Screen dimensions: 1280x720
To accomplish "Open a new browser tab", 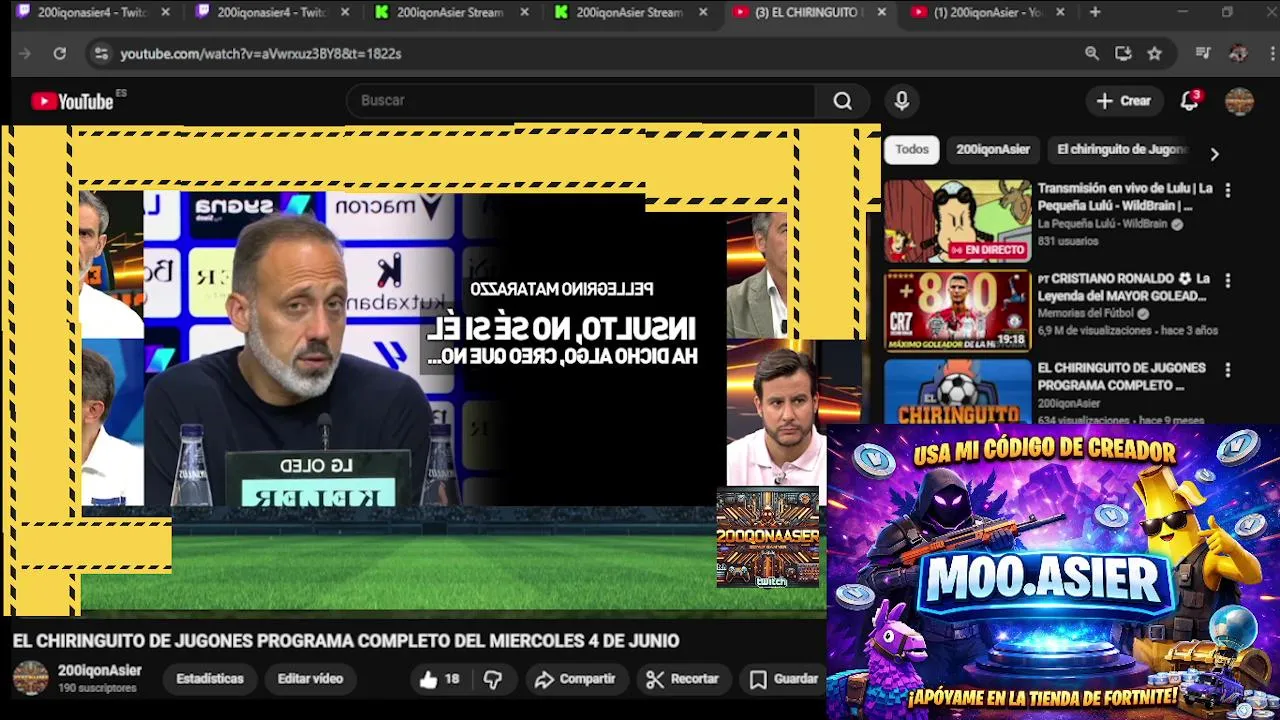I will coord(1095,12).
